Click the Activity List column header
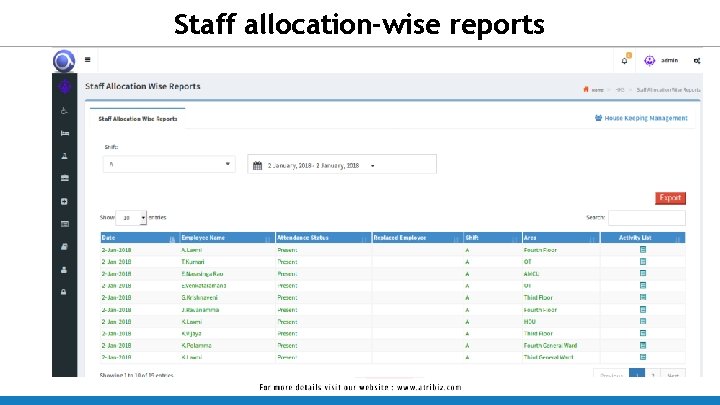 (643, 237)
